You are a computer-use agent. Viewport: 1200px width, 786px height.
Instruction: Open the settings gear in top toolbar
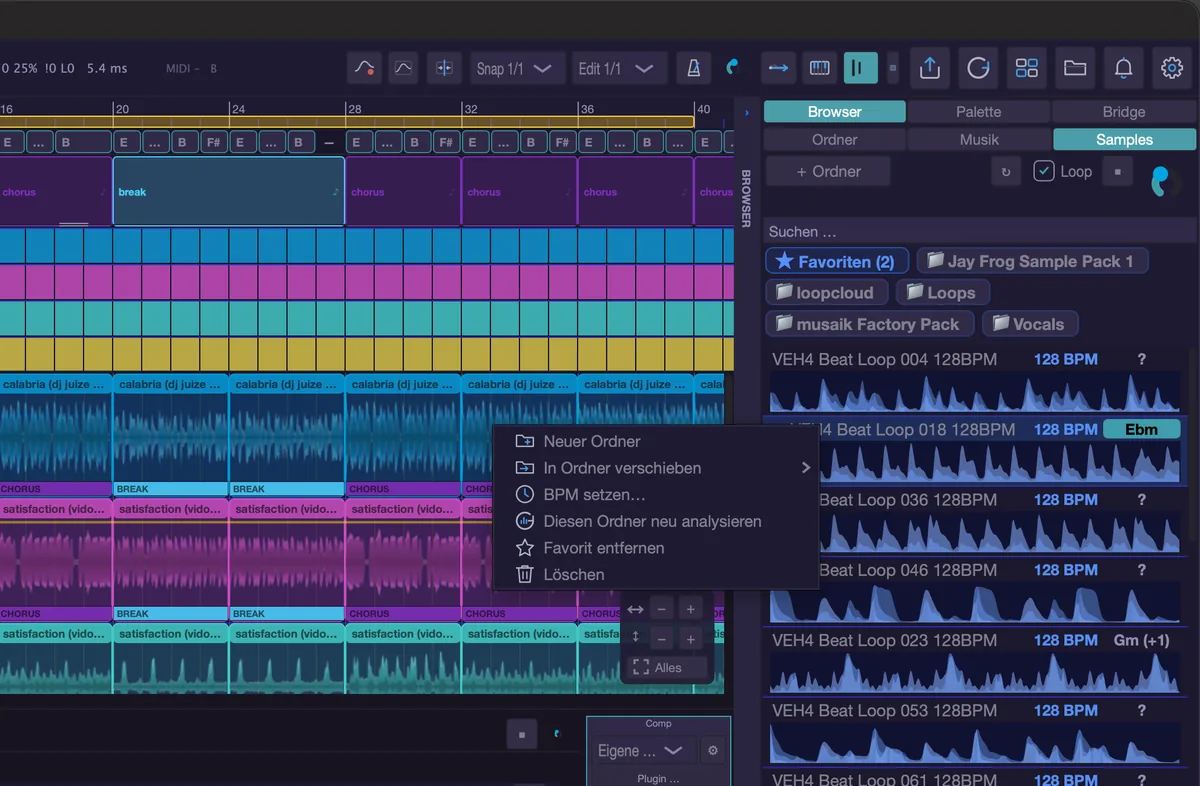[1172, 68]
